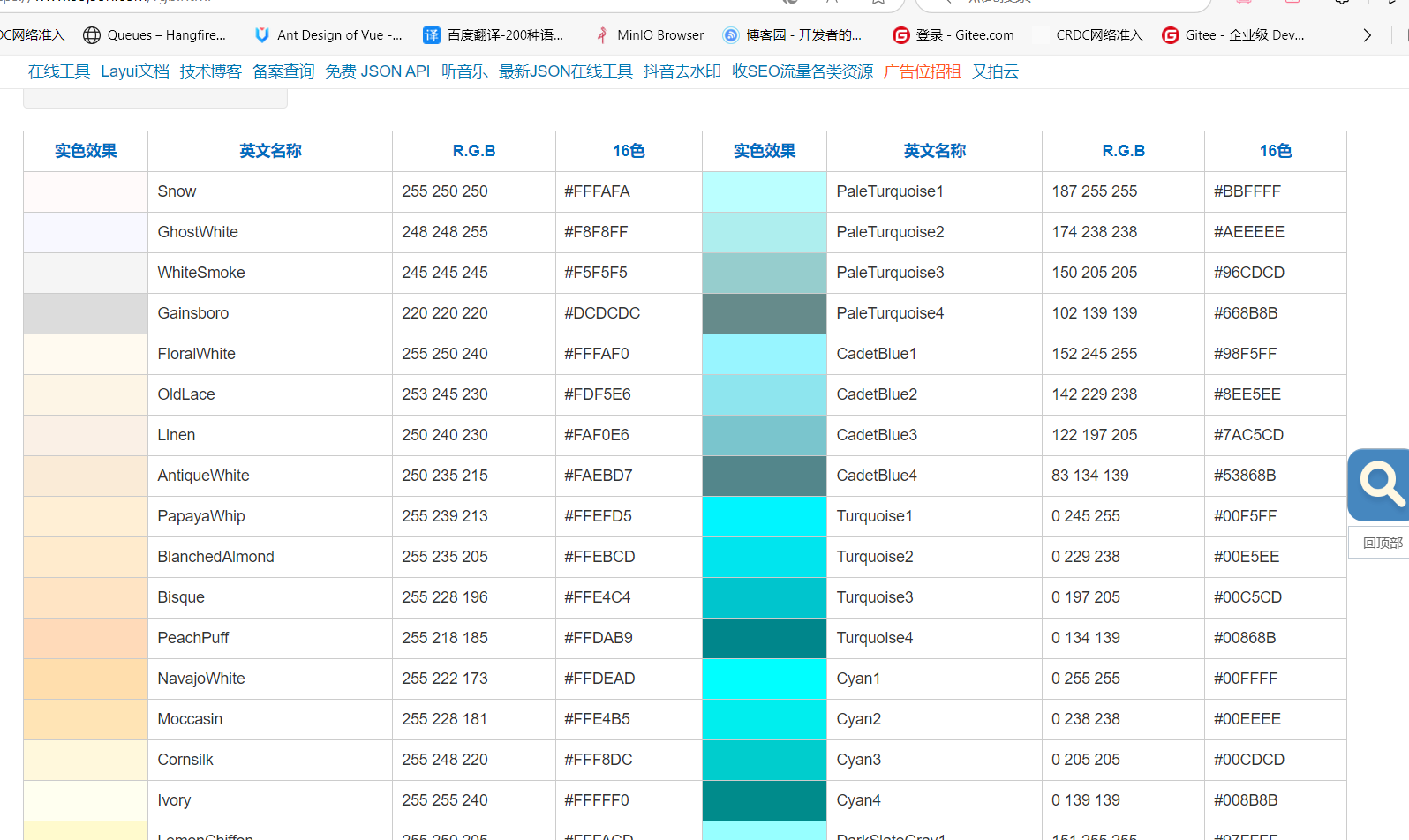Open the 在线工具 navigation link

pyautogui.click(x=59, y=71)
